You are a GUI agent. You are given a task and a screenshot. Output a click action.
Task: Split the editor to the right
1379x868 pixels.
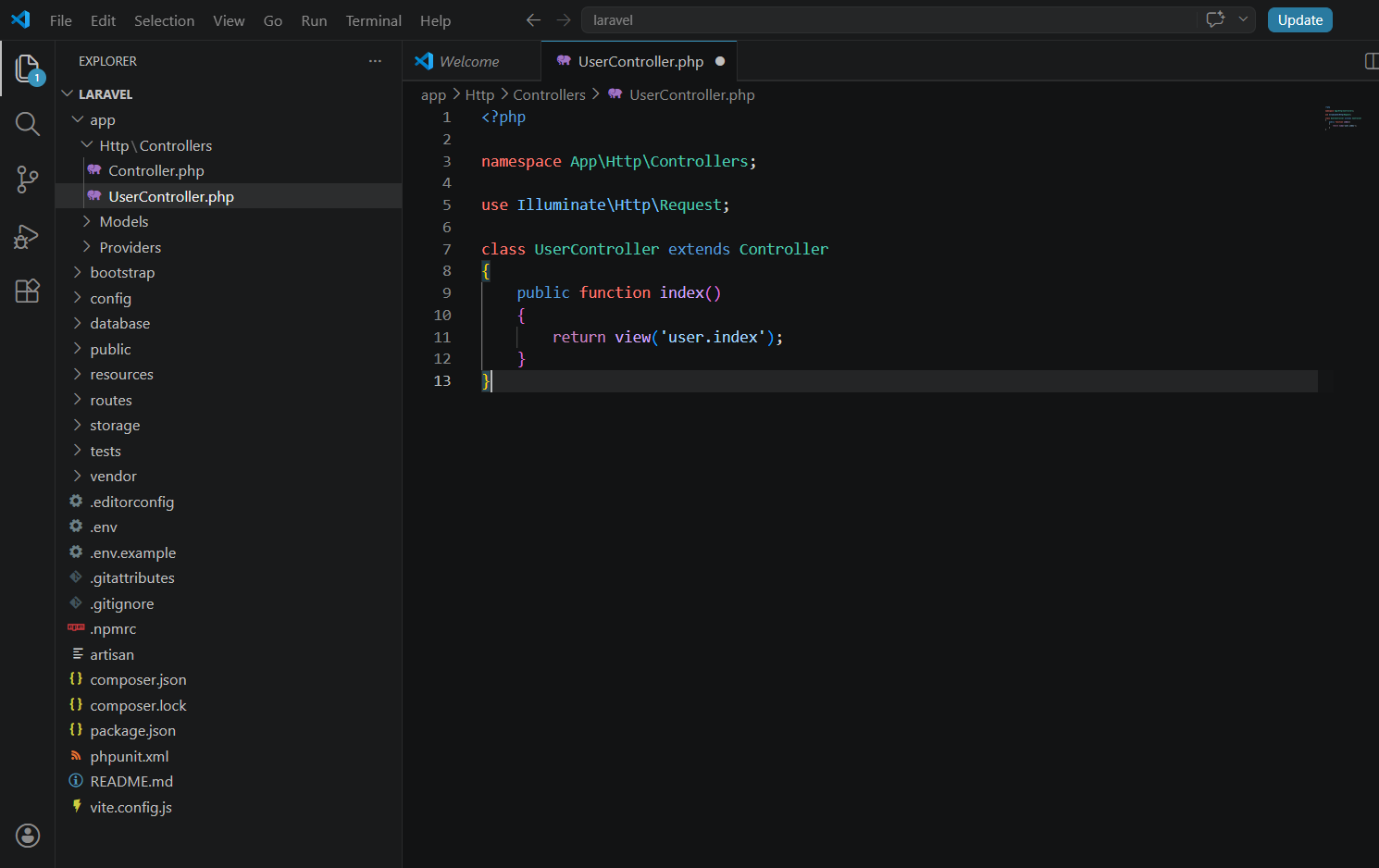point(1372,61)
